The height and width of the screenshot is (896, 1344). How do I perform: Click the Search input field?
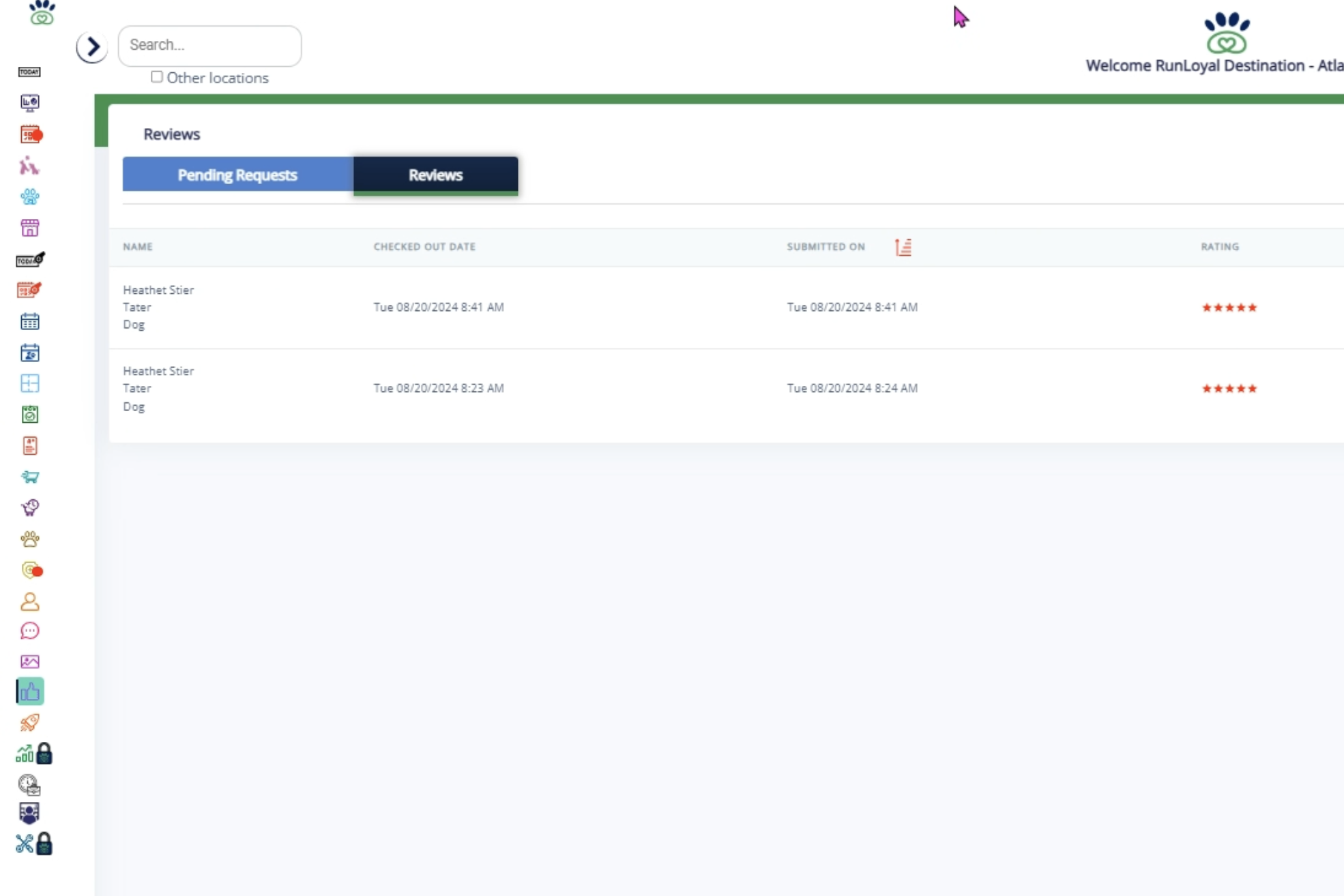(209, 46)
